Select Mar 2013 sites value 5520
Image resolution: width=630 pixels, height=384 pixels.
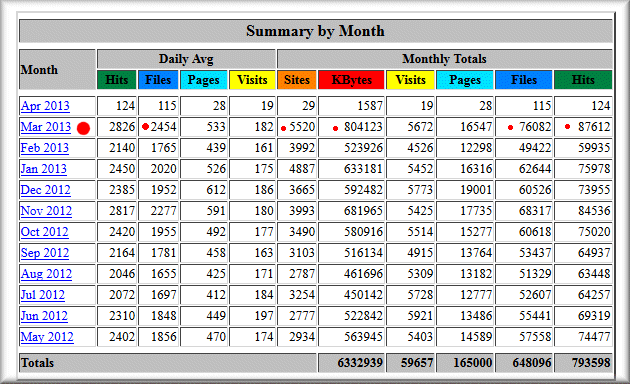coord(302,127)
